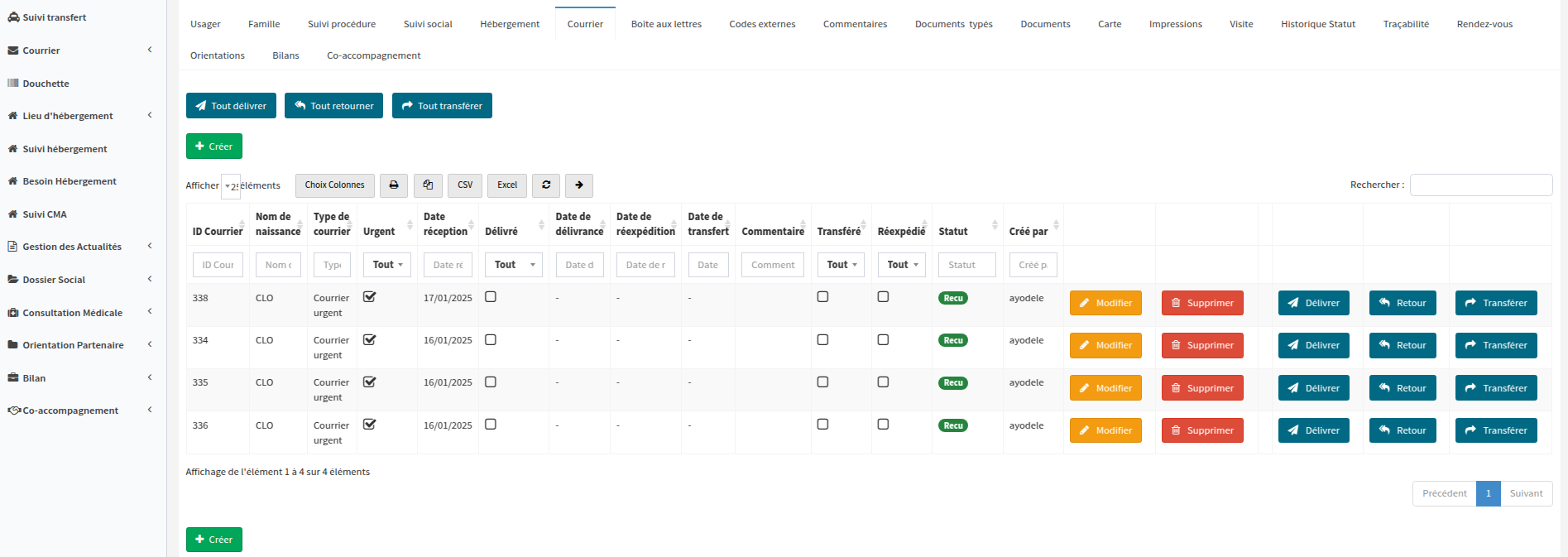1568x557 pixels.
Task: Sort by Nom de naissance column arrows
Action: point(300,224)
